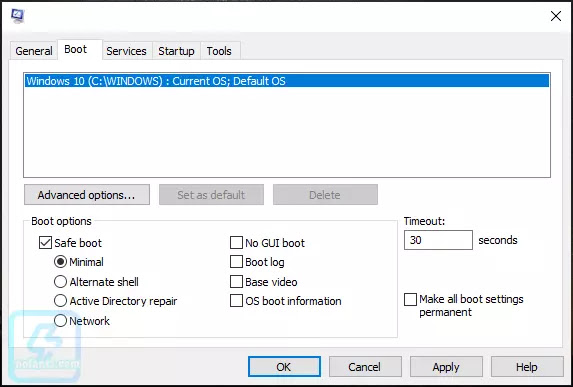The height and width of the screenshot is (387, 573).
Task: Open the Services tab
Action: 126,51
